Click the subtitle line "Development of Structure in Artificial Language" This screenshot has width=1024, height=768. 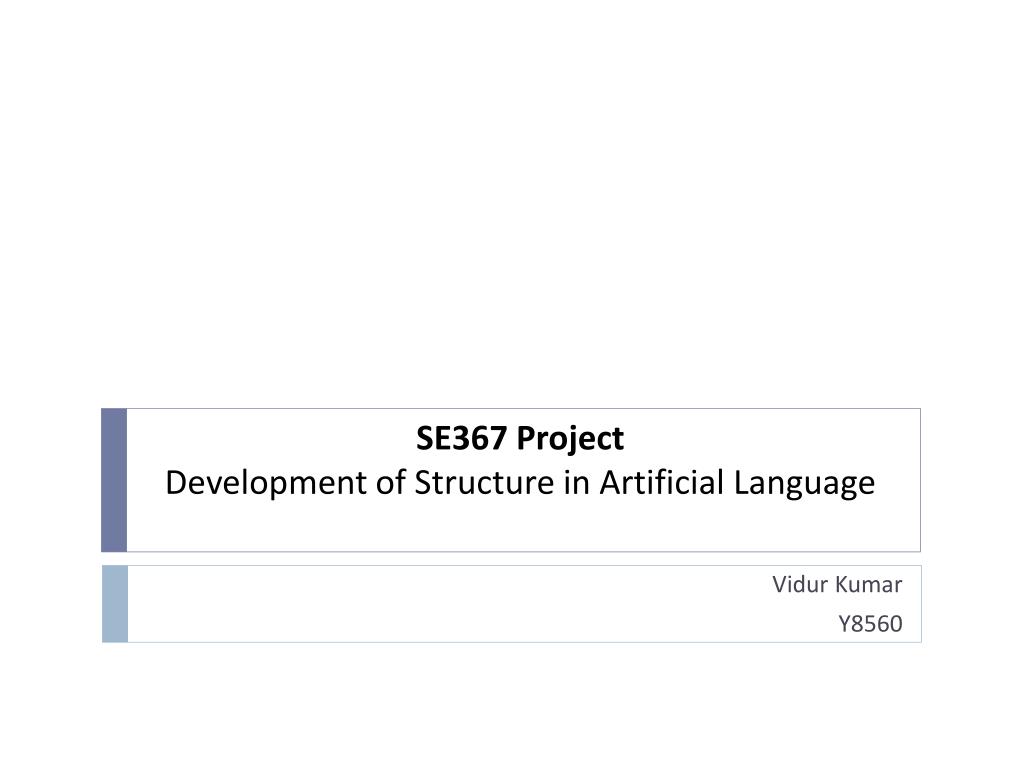pyautogui.click(x=520, y=485)
